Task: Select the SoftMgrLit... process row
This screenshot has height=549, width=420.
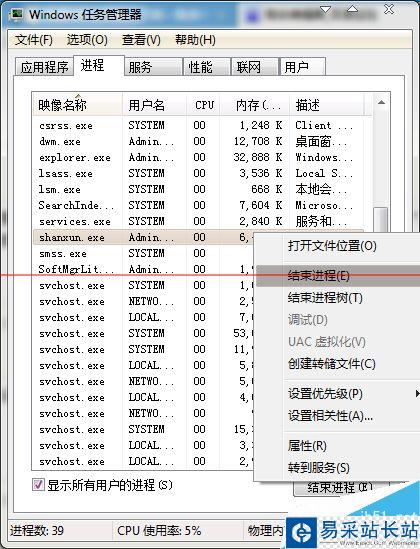Action: (143, 269)
